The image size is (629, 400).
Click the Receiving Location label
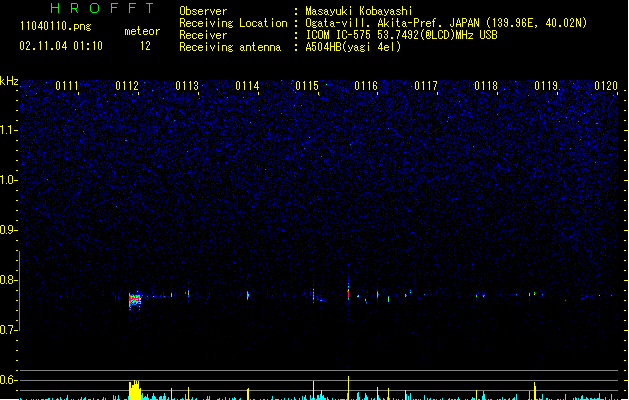(233, 23)
